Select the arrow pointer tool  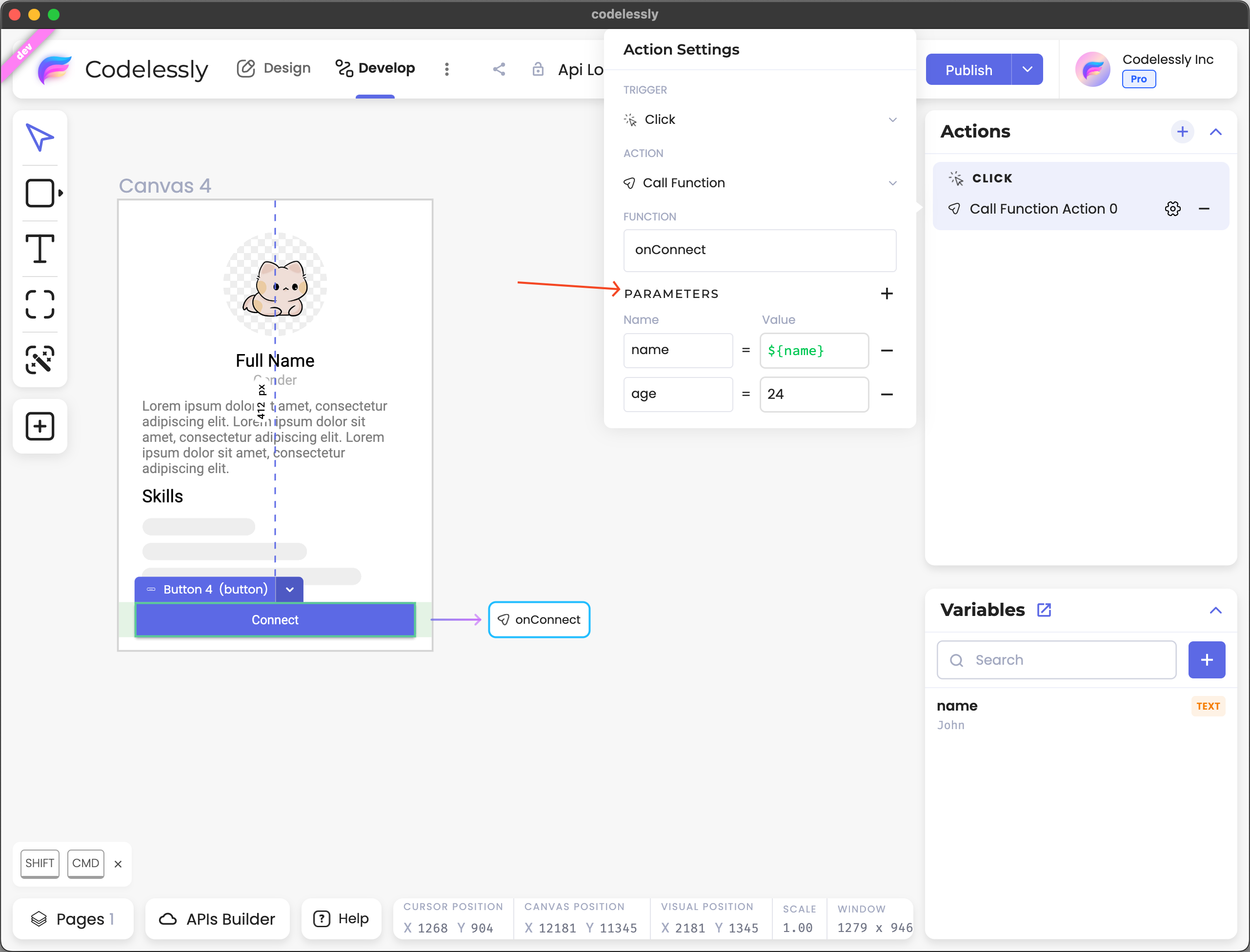pyautogui.click(x=40, y=137)
